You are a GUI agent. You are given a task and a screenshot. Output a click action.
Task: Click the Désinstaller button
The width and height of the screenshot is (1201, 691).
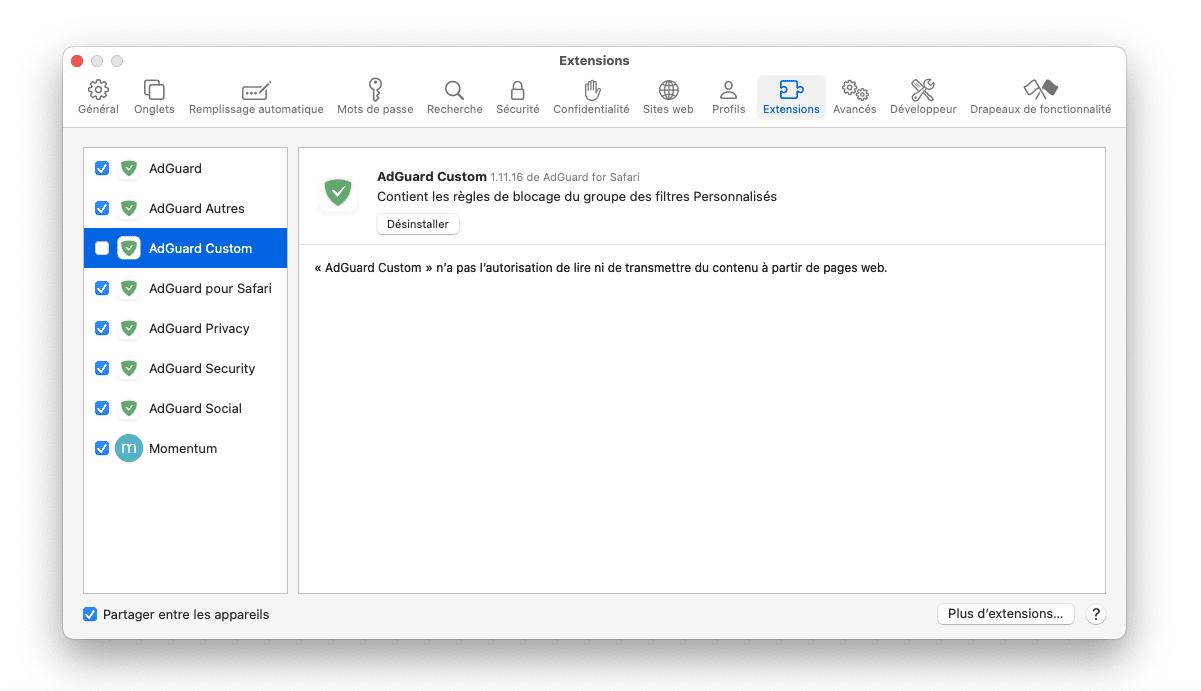(x=418, y=224)
